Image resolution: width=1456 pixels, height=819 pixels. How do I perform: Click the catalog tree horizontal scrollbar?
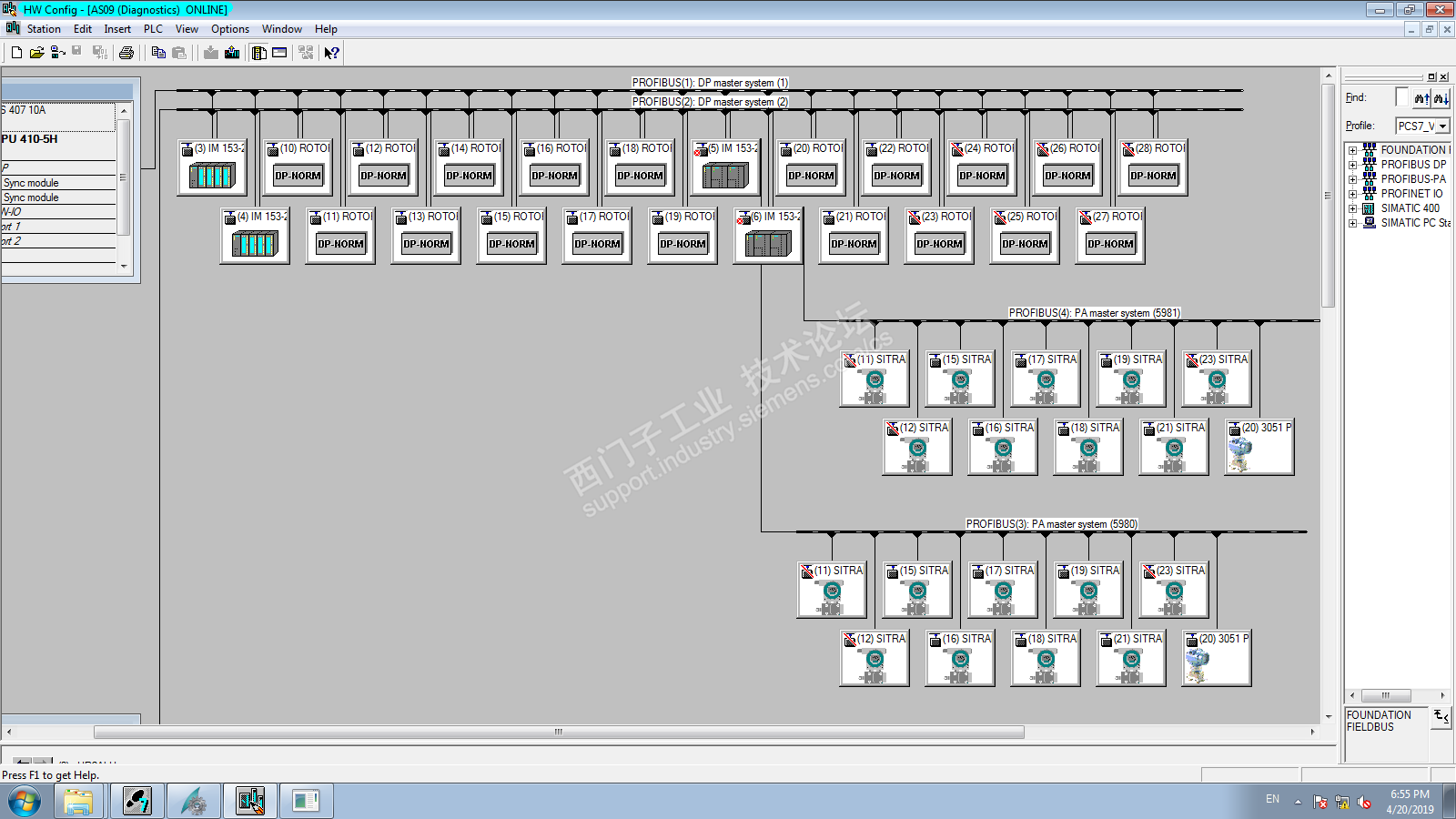click(x=1385, y=695)
